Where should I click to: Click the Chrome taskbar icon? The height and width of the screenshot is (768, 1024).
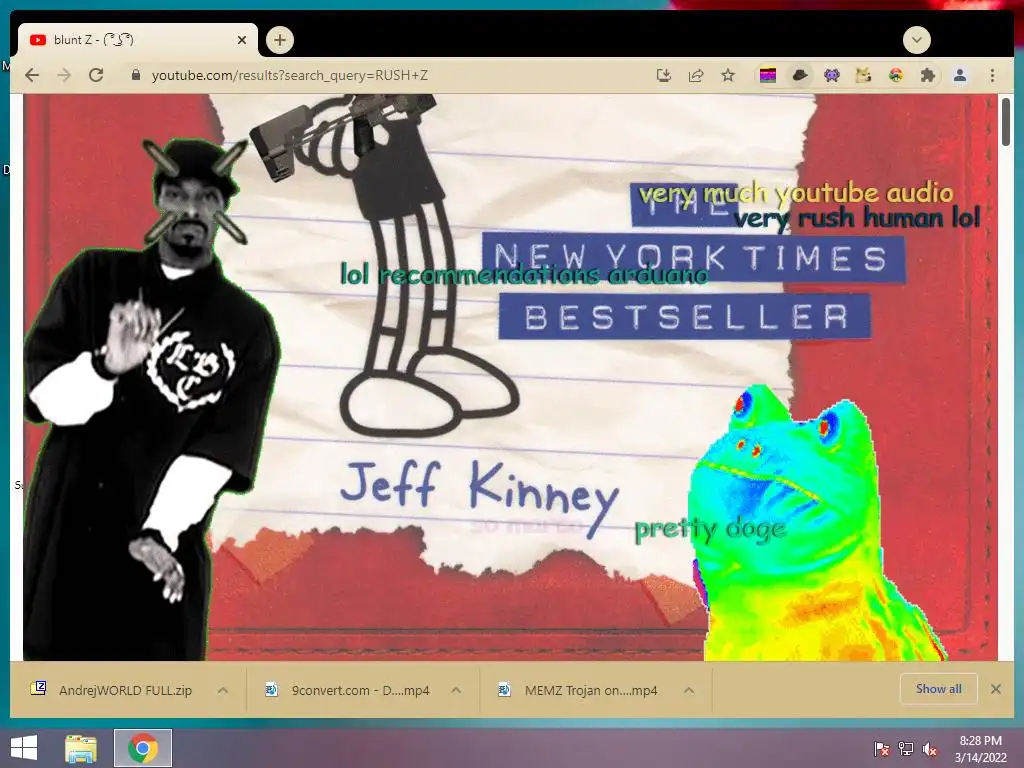pos(142,748)
